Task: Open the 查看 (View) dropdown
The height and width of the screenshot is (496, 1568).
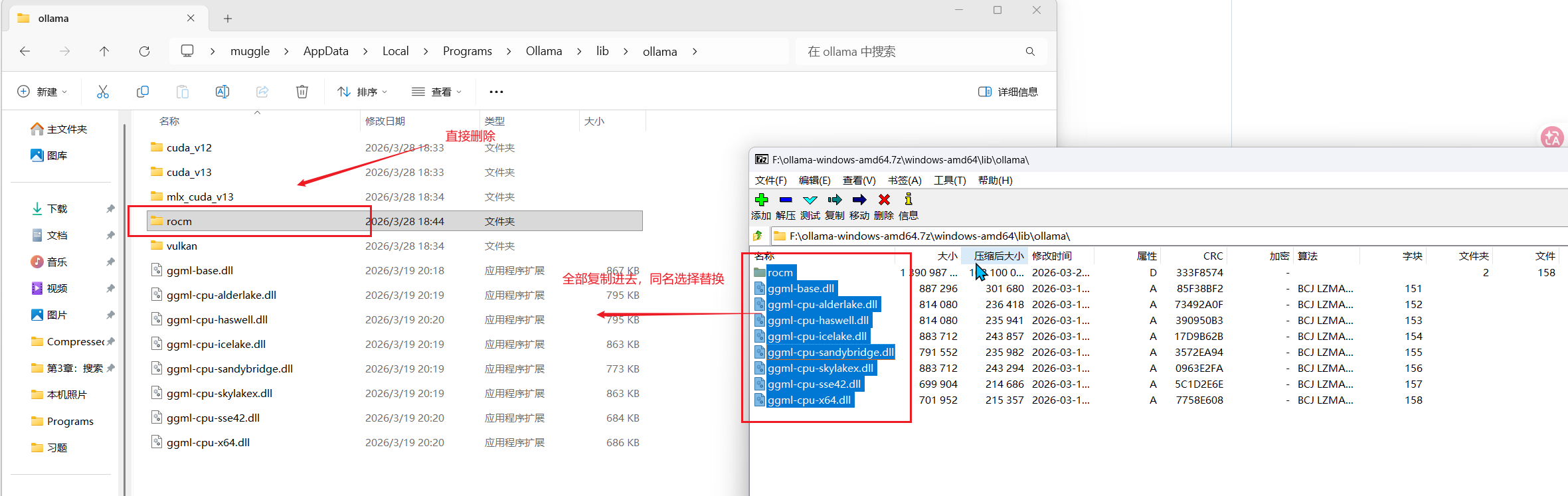Action: tap(436, 92)
